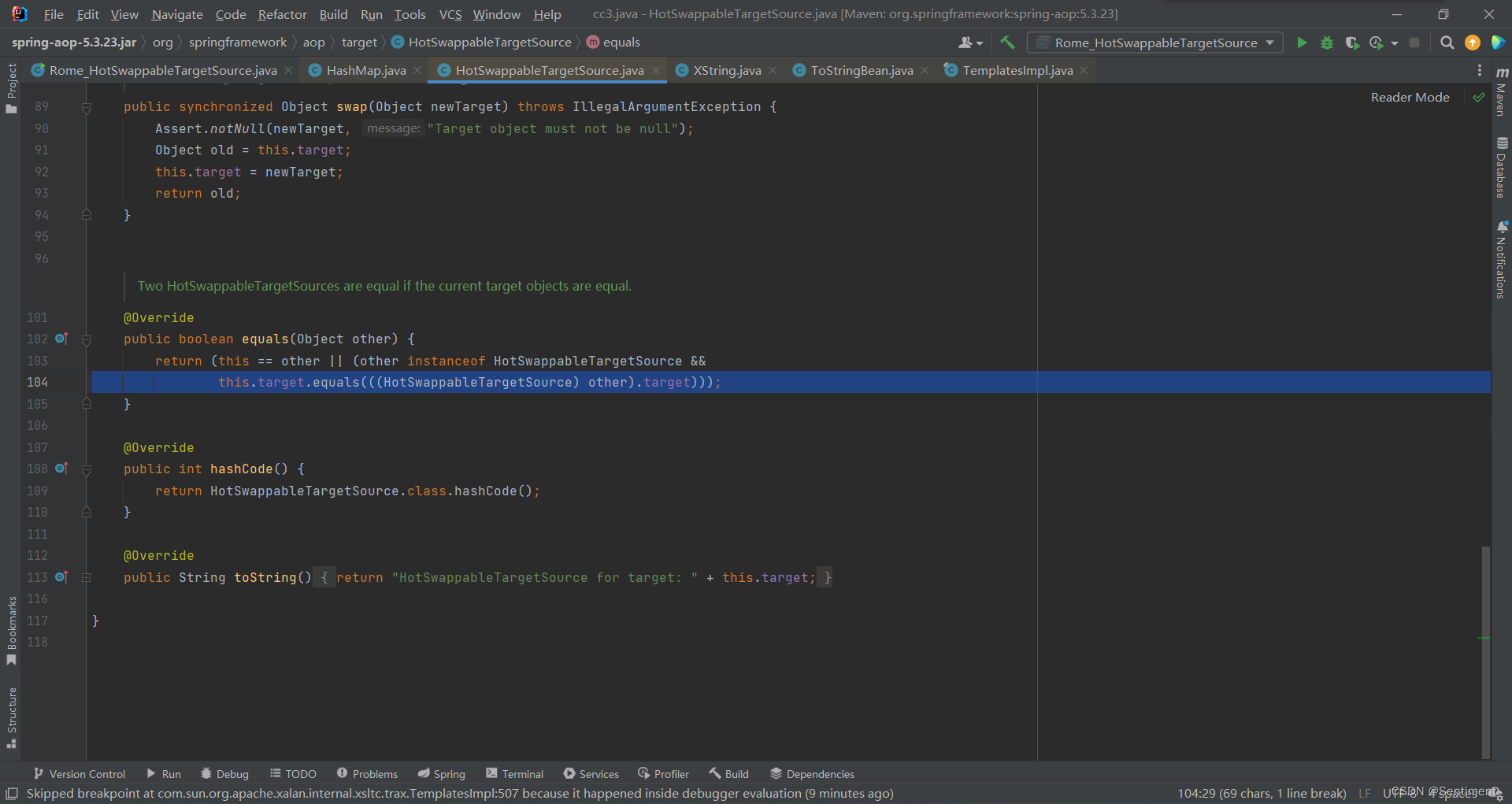Click the override gutter icon at line 113
This screenshot has height=804, width=1512.
(61, 577)
